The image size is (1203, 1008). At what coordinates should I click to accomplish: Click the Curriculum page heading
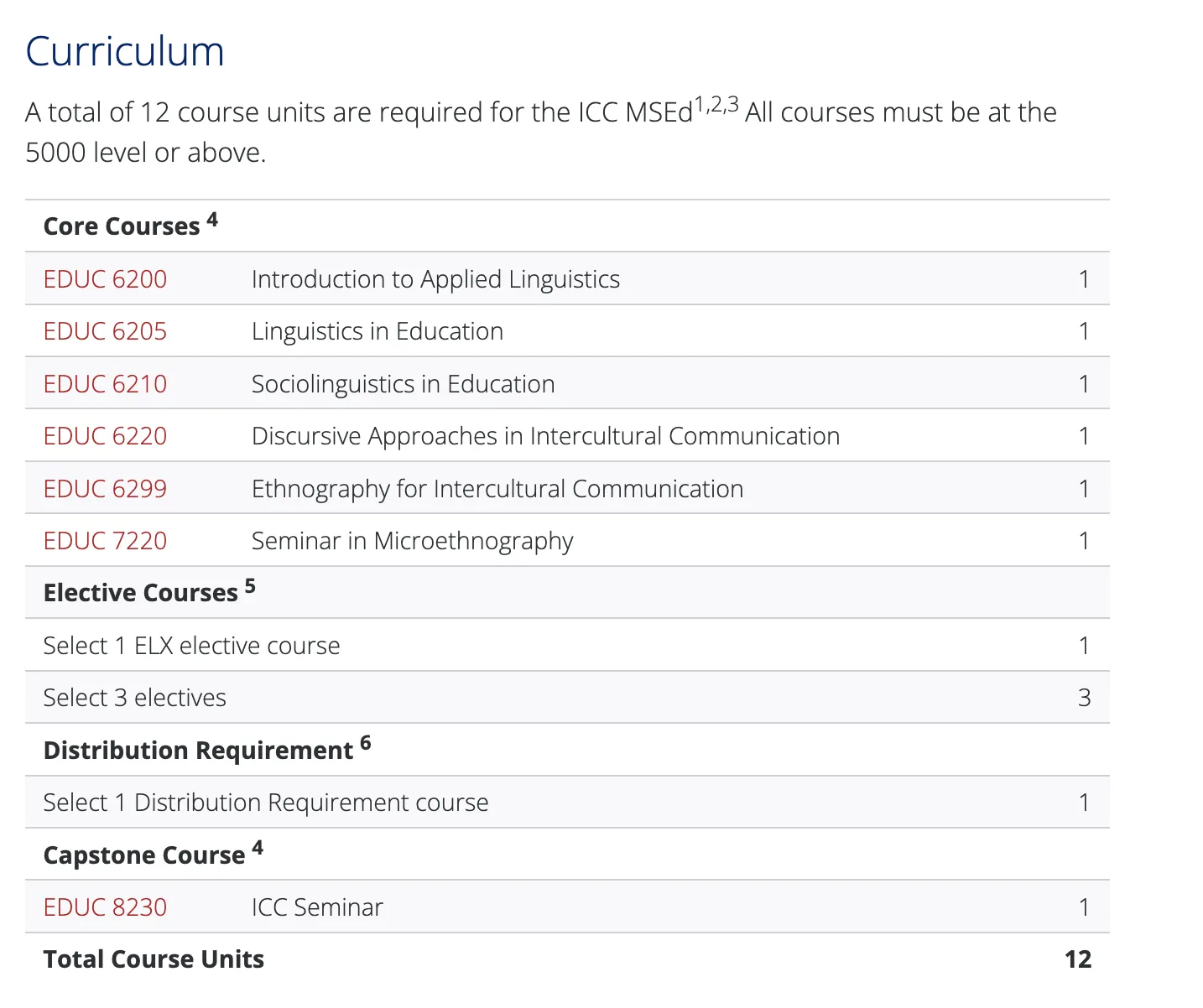(x=125, y=52)
